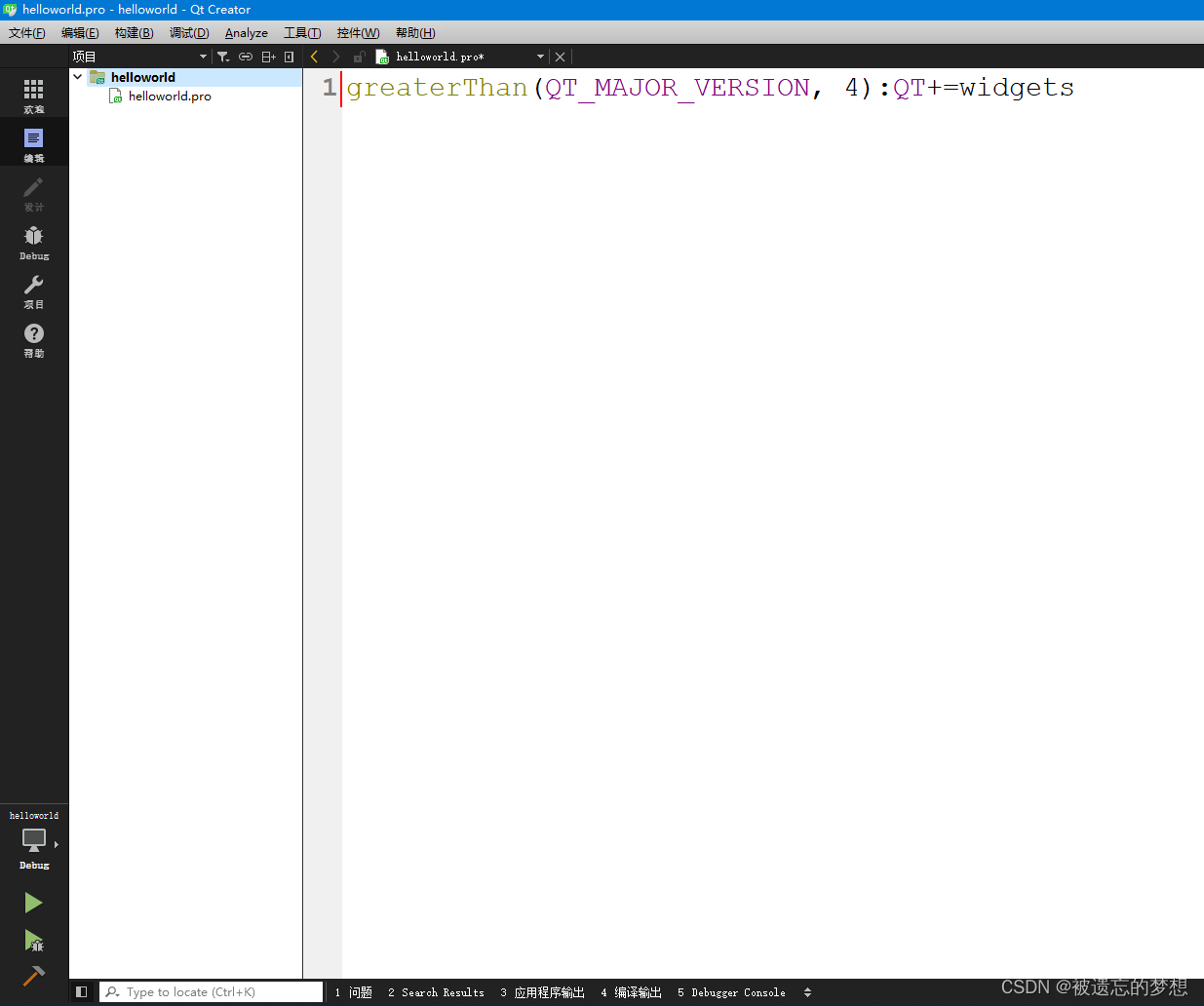This screenshot has height=1006, width=1204.
Task: Open the Projects mode wrench
Action: tap(34, 290)
